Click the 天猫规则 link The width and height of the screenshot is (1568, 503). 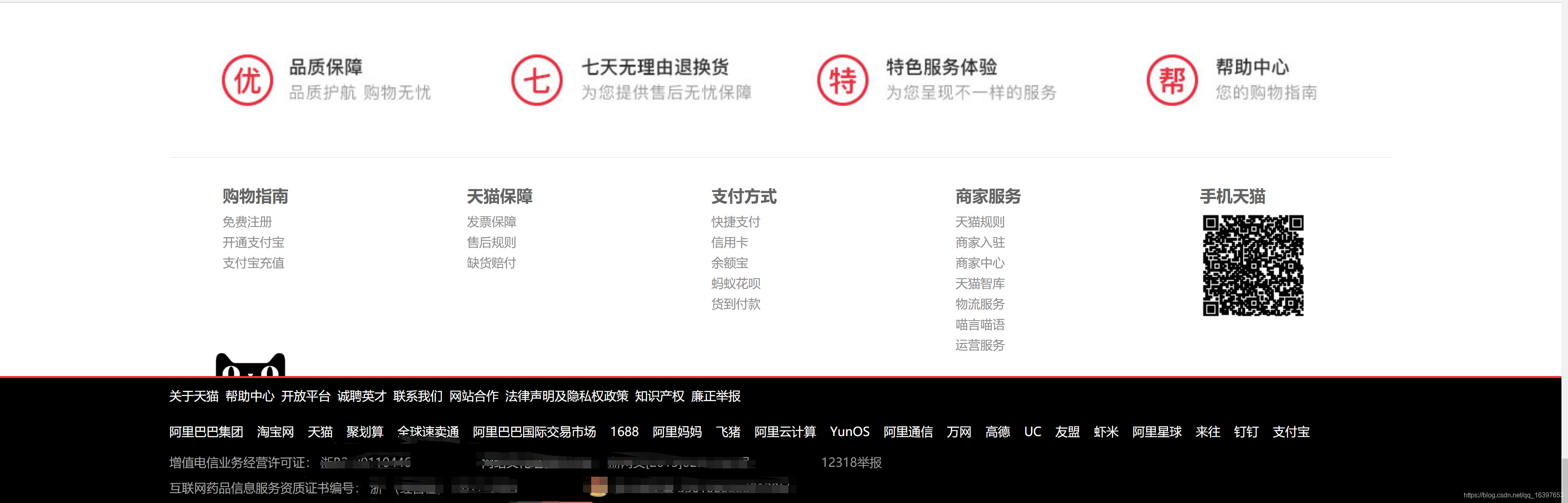click(x=980, y=222)
